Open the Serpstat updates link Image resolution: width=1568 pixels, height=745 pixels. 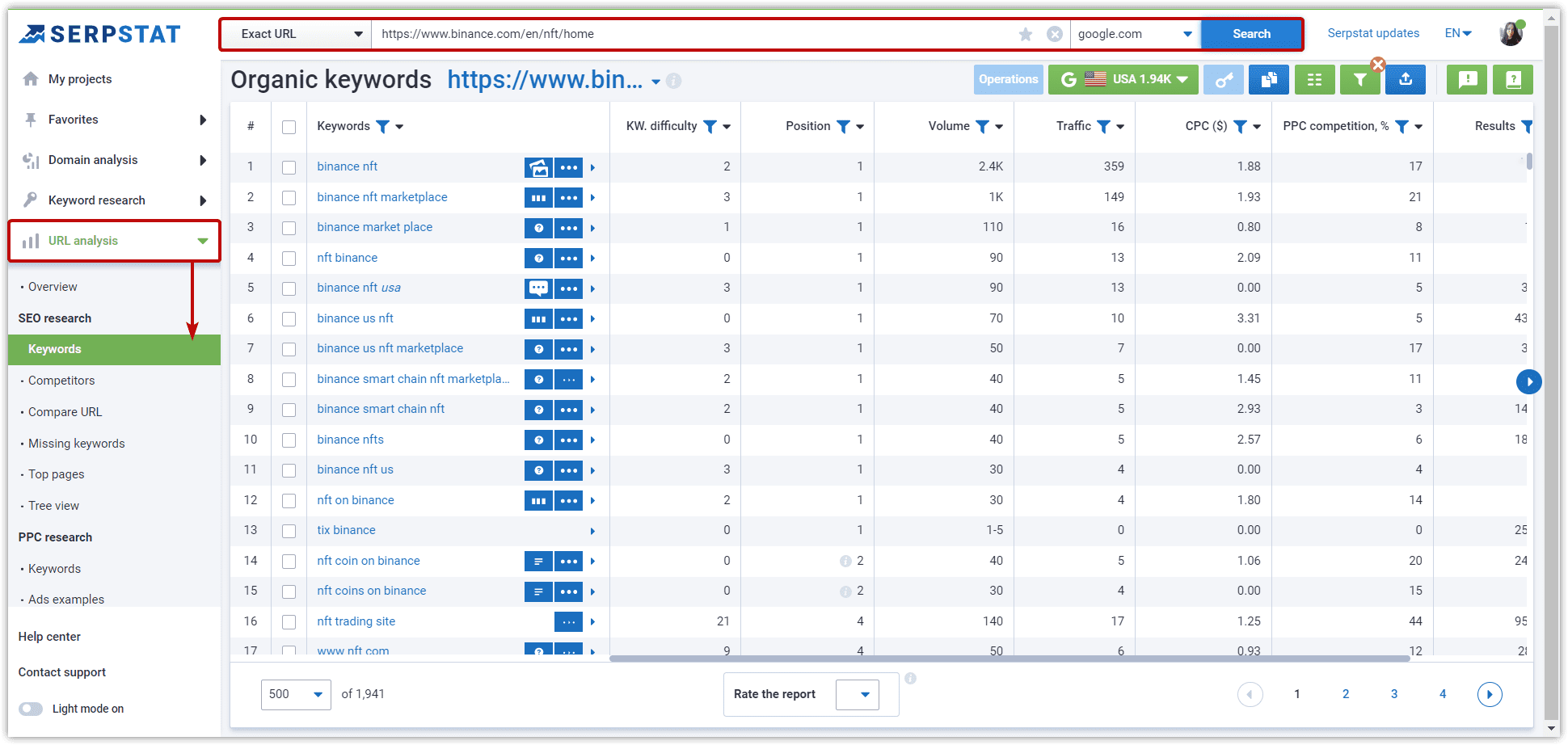coord(1373,33)
